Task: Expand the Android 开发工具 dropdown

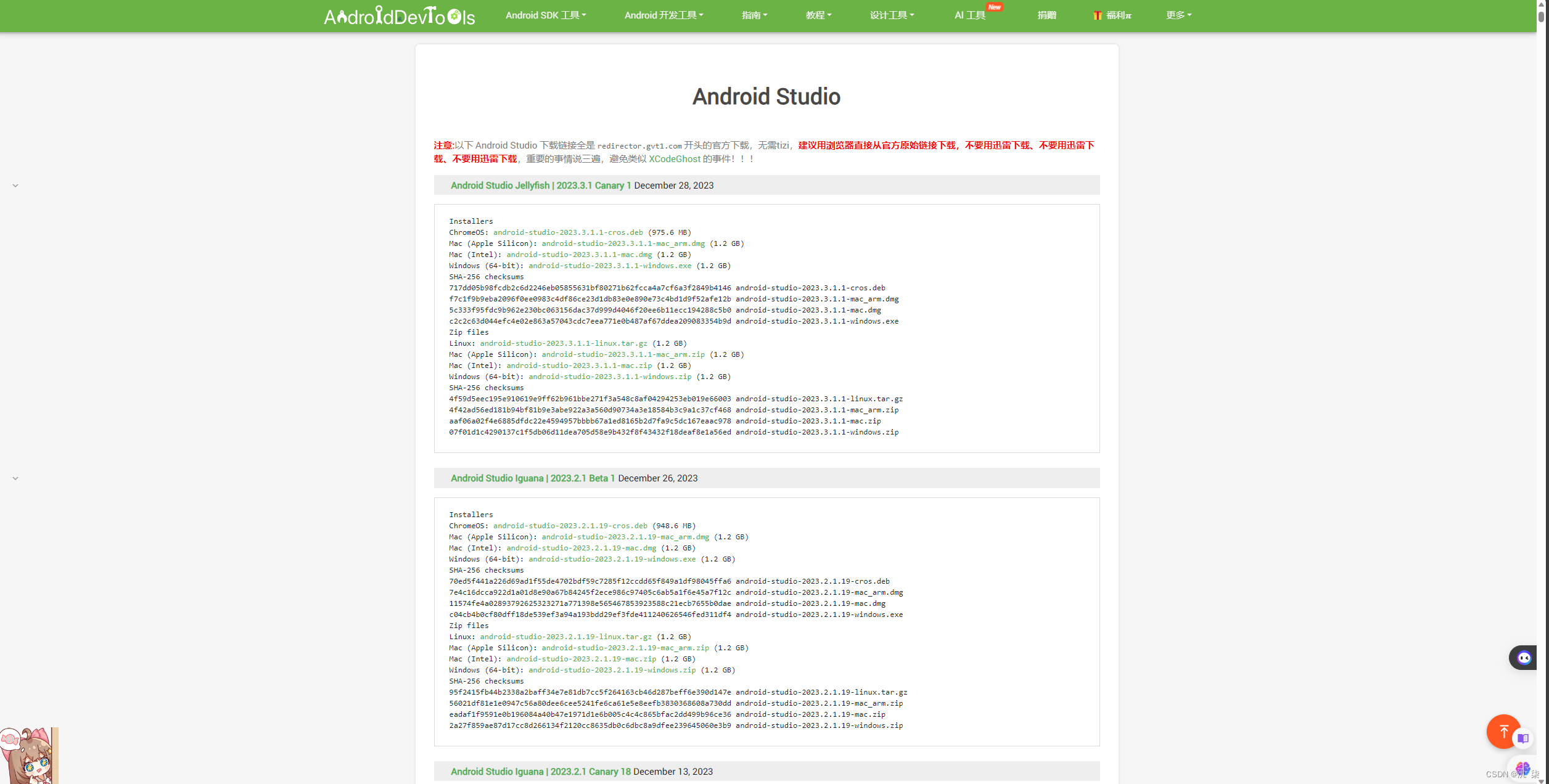Action: tap(664, 15)
